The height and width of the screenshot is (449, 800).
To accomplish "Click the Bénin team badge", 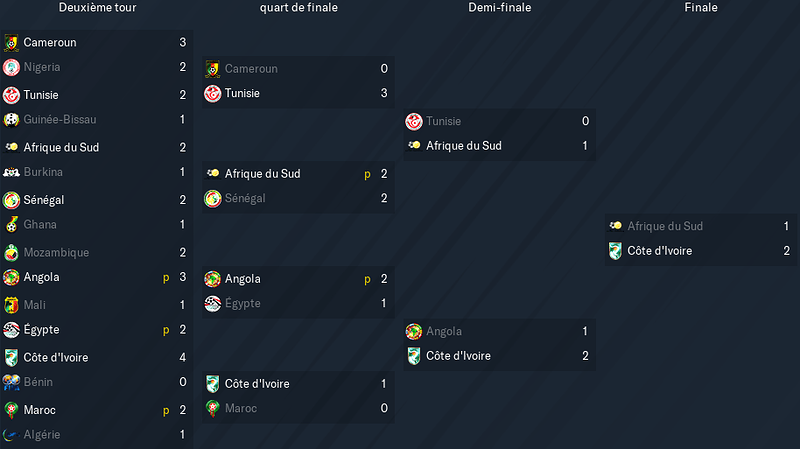I will point(11,382).
